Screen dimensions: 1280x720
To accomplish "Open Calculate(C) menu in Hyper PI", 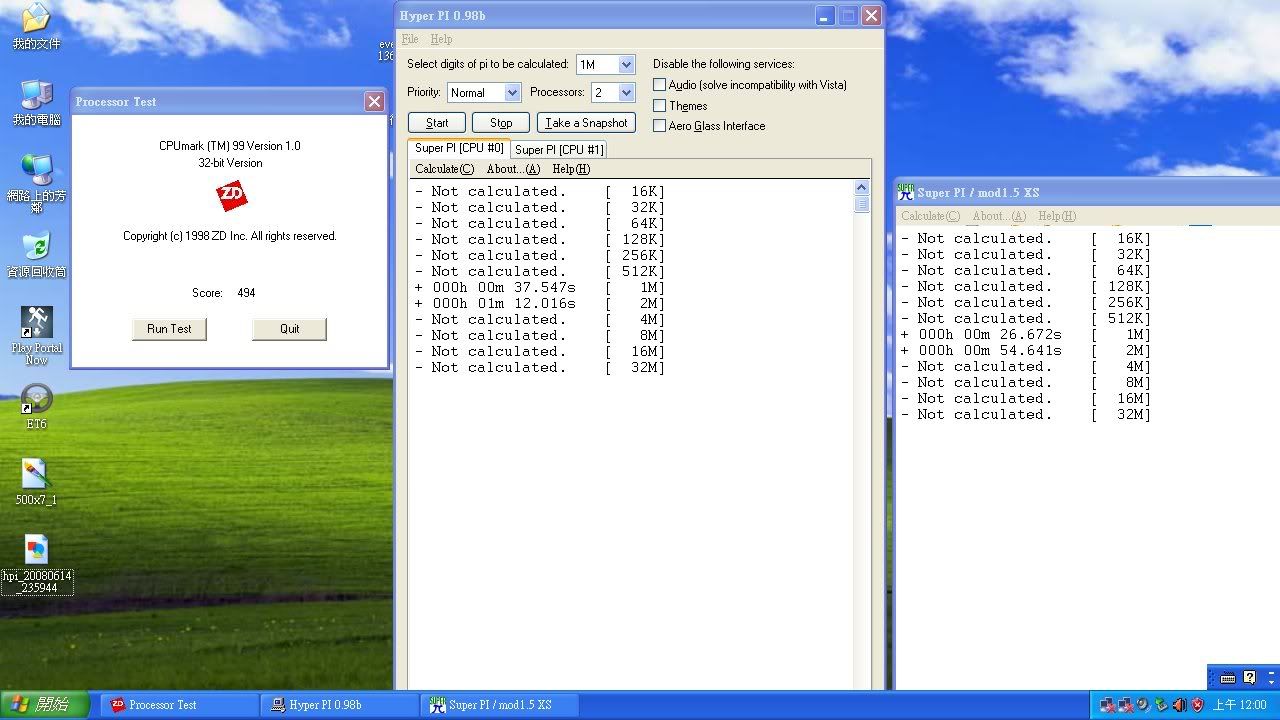I will click(444, 169).
